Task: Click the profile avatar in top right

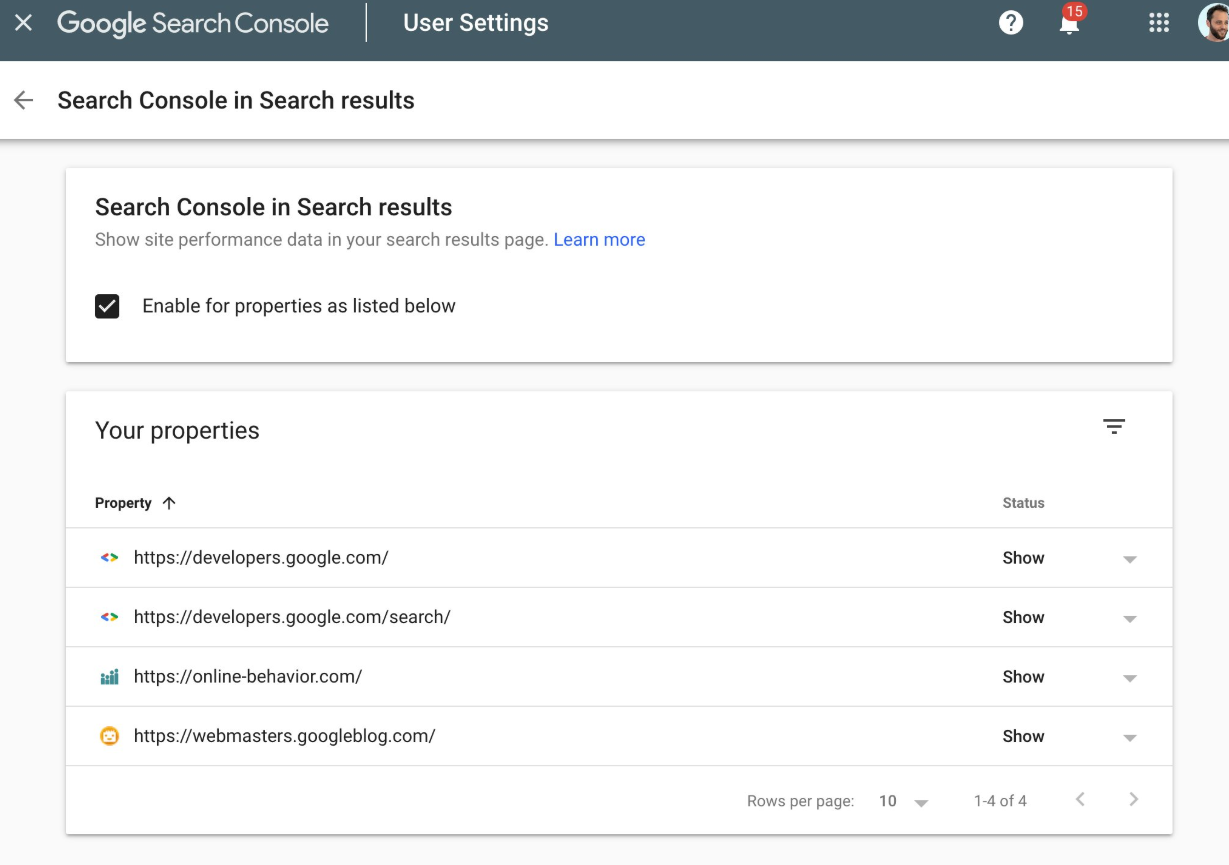Action: 1210,22
